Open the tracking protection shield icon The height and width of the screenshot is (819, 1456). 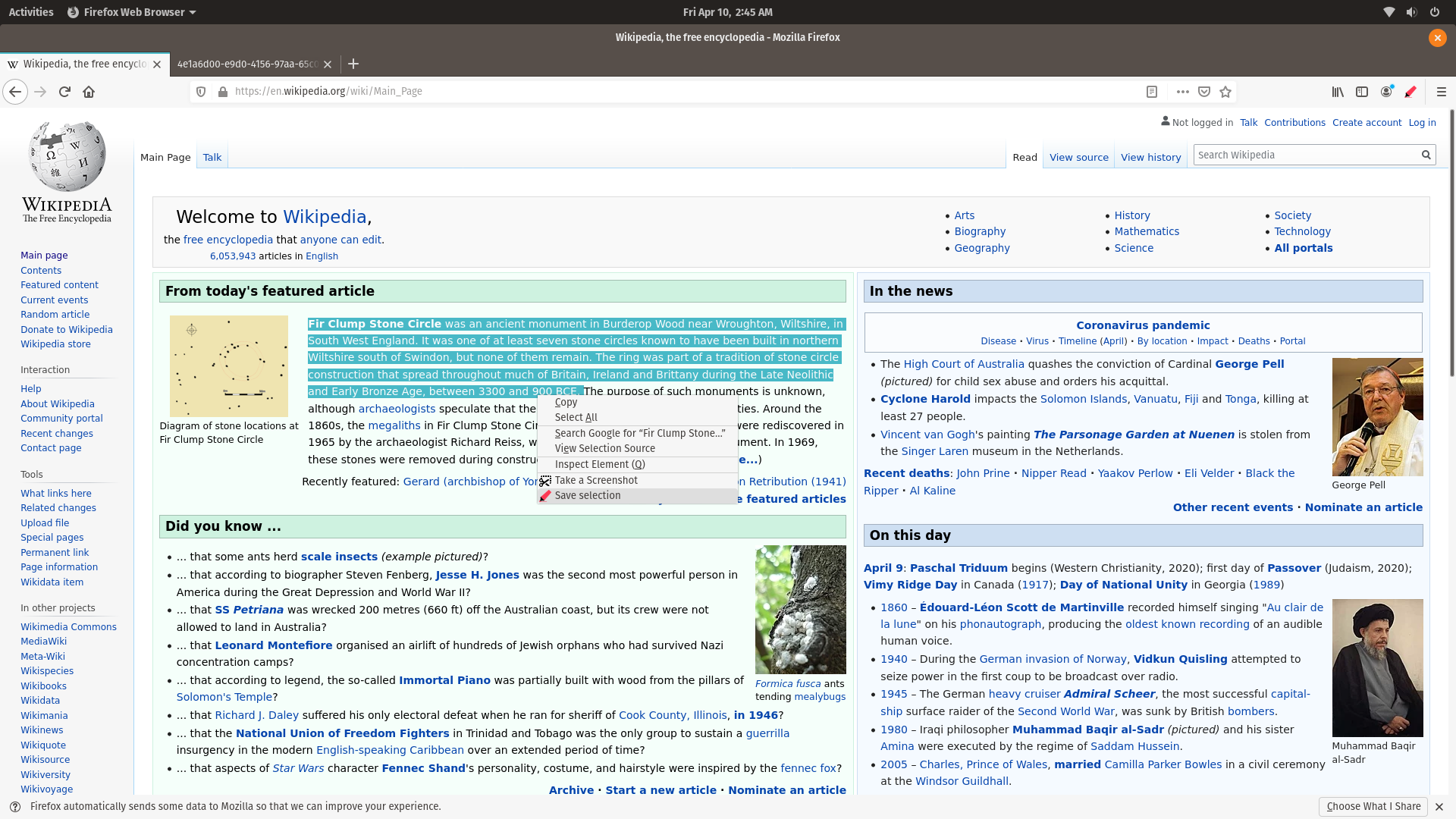click(201, 92)
